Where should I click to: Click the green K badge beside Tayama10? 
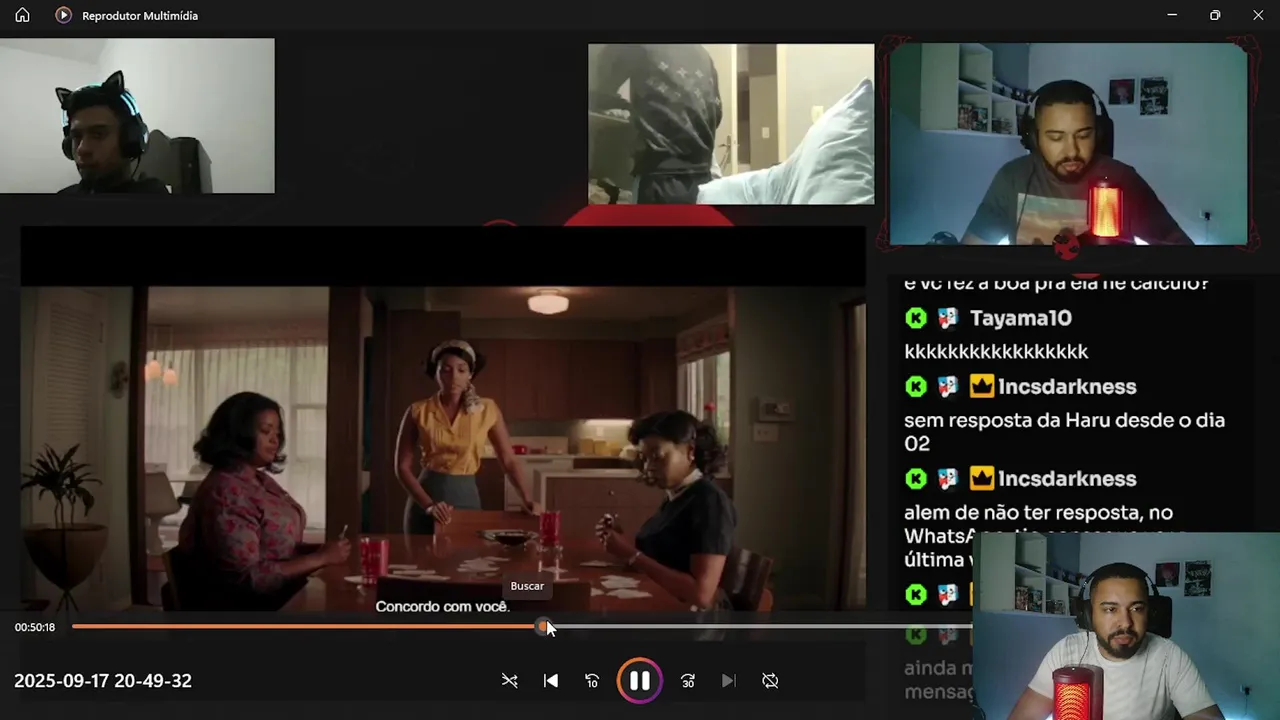pyautogui.click(x=916, y=318)
